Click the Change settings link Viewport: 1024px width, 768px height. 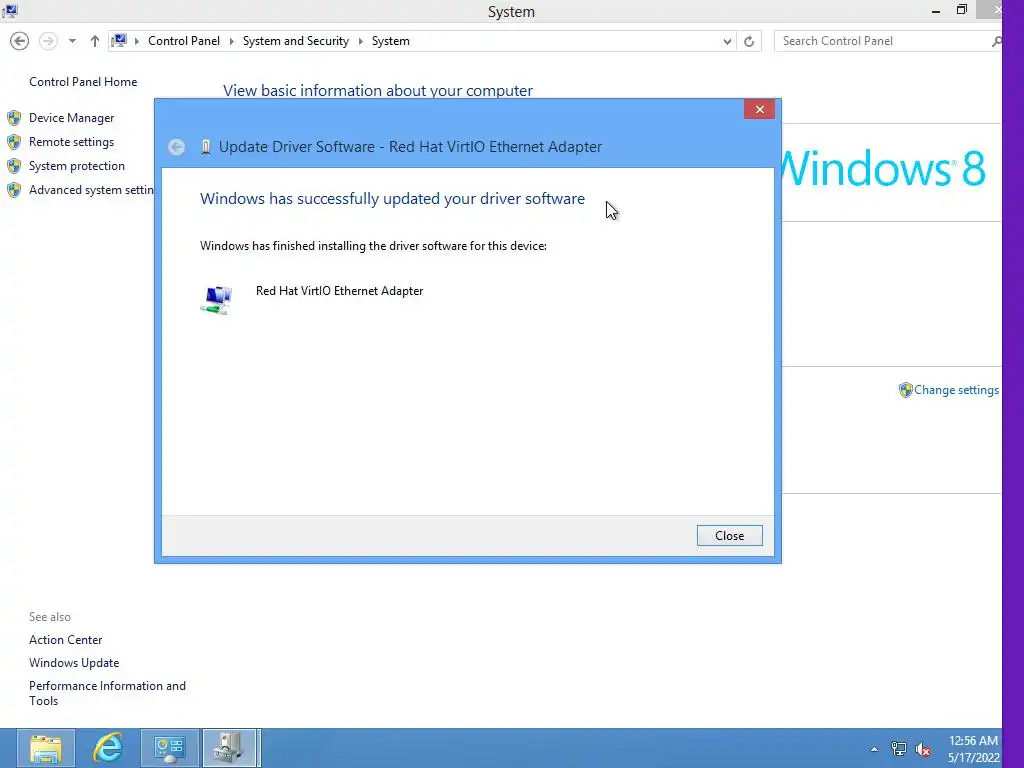pos(956,390)
